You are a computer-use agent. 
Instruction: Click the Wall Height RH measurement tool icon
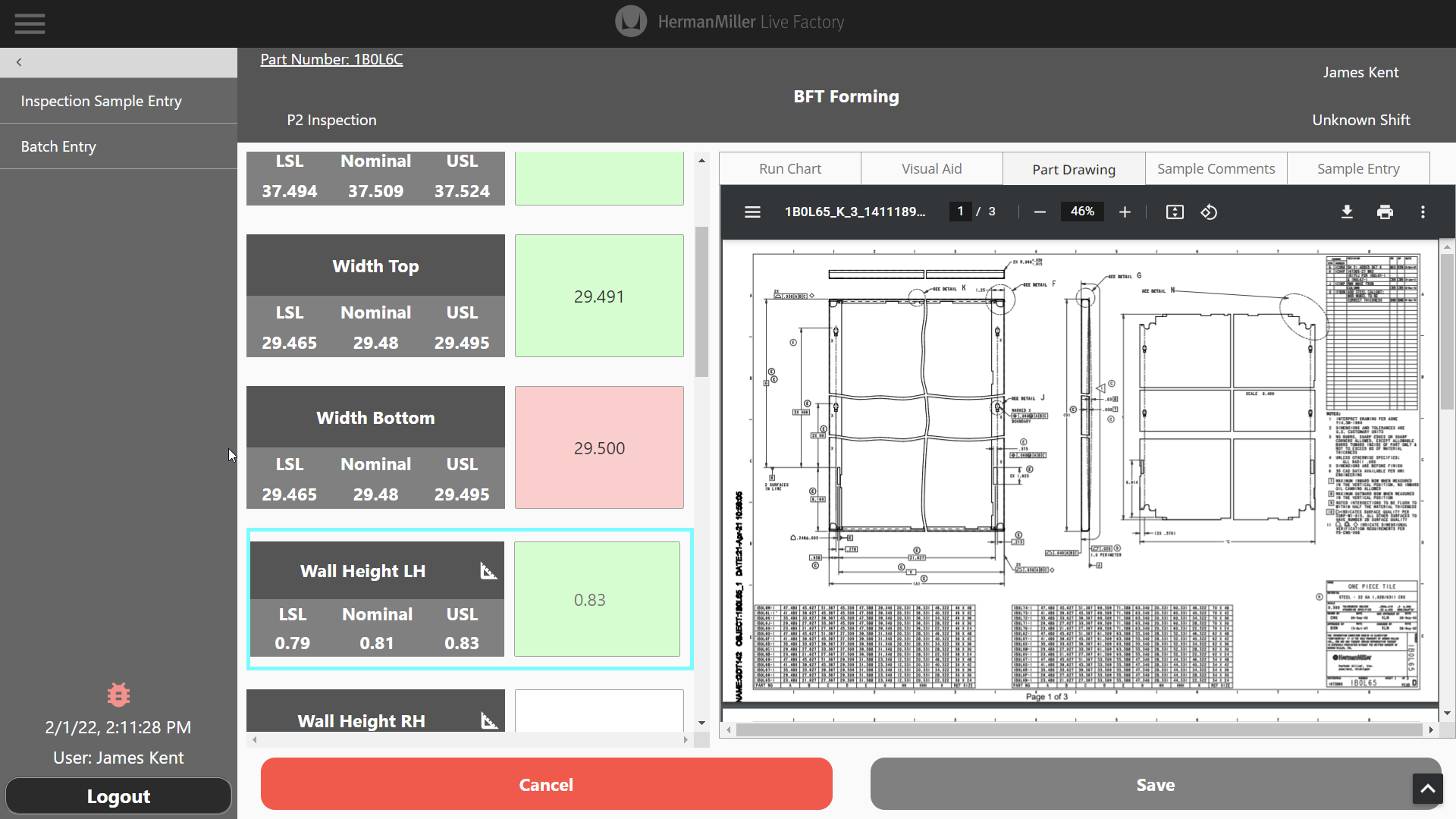pyautogui.click(x=489, y=720)
